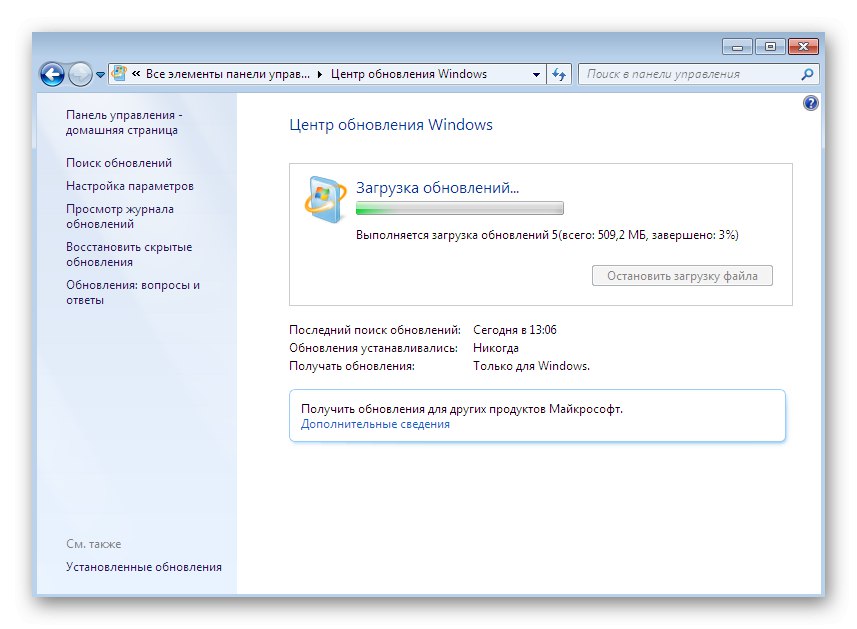Click the download progress bar
The image size is (857, 629).
point(459,207)
